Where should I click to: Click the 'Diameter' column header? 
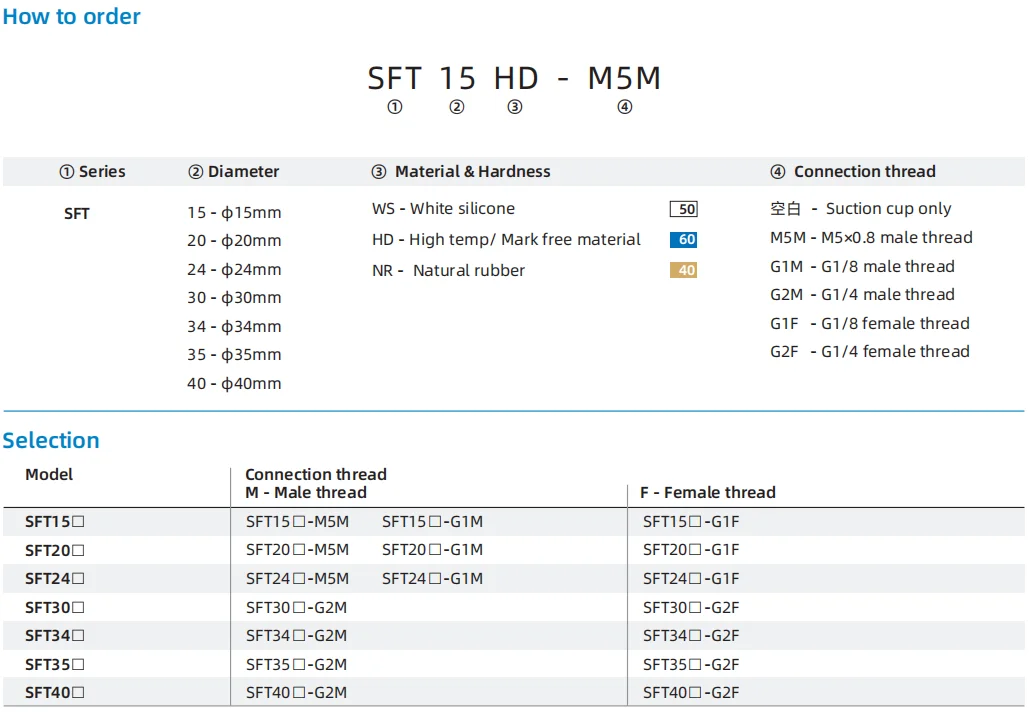click(234, 172)
